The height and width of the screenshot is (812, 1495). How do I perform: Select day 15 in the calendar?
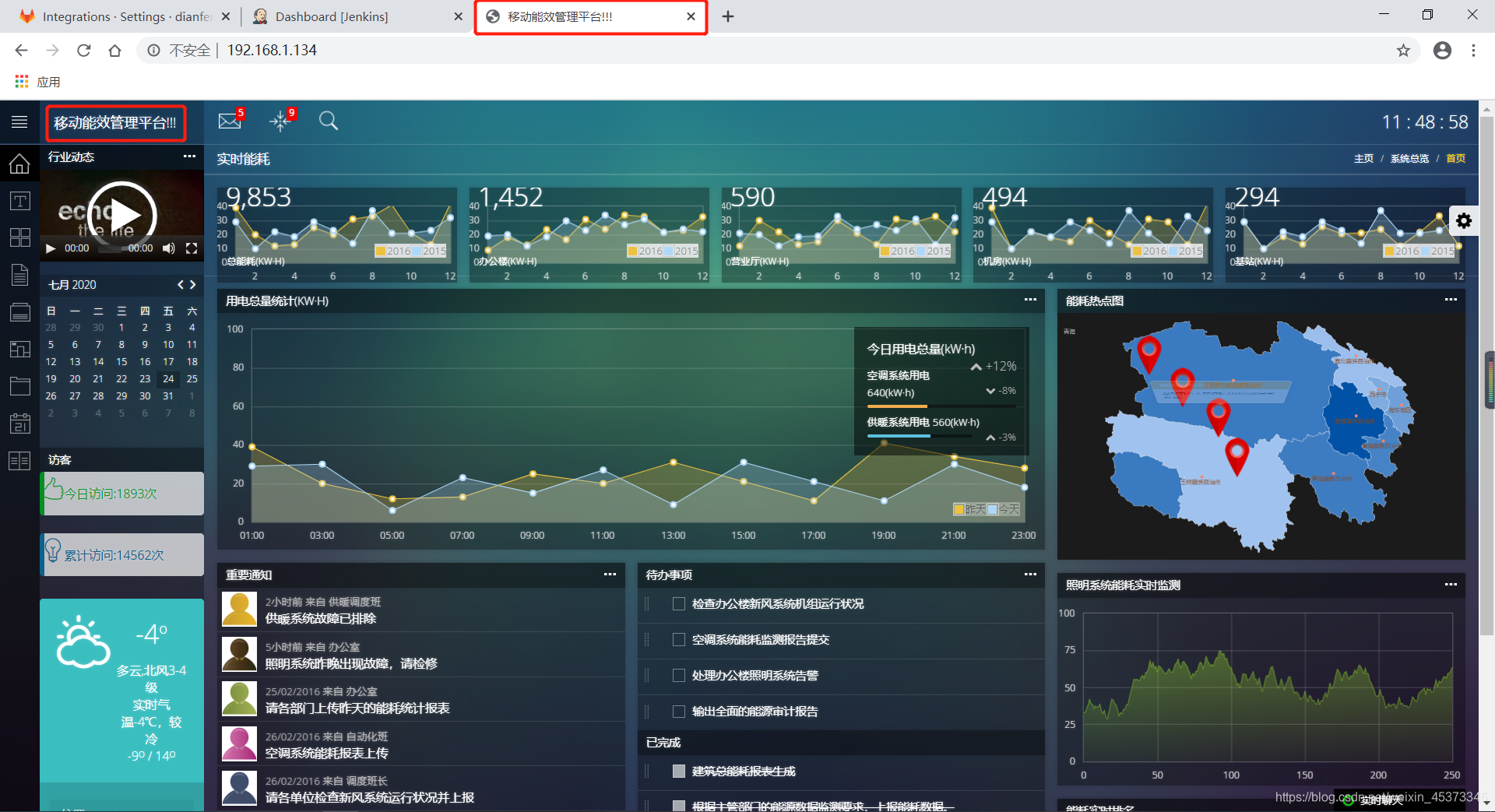click(x=121, y=362)
